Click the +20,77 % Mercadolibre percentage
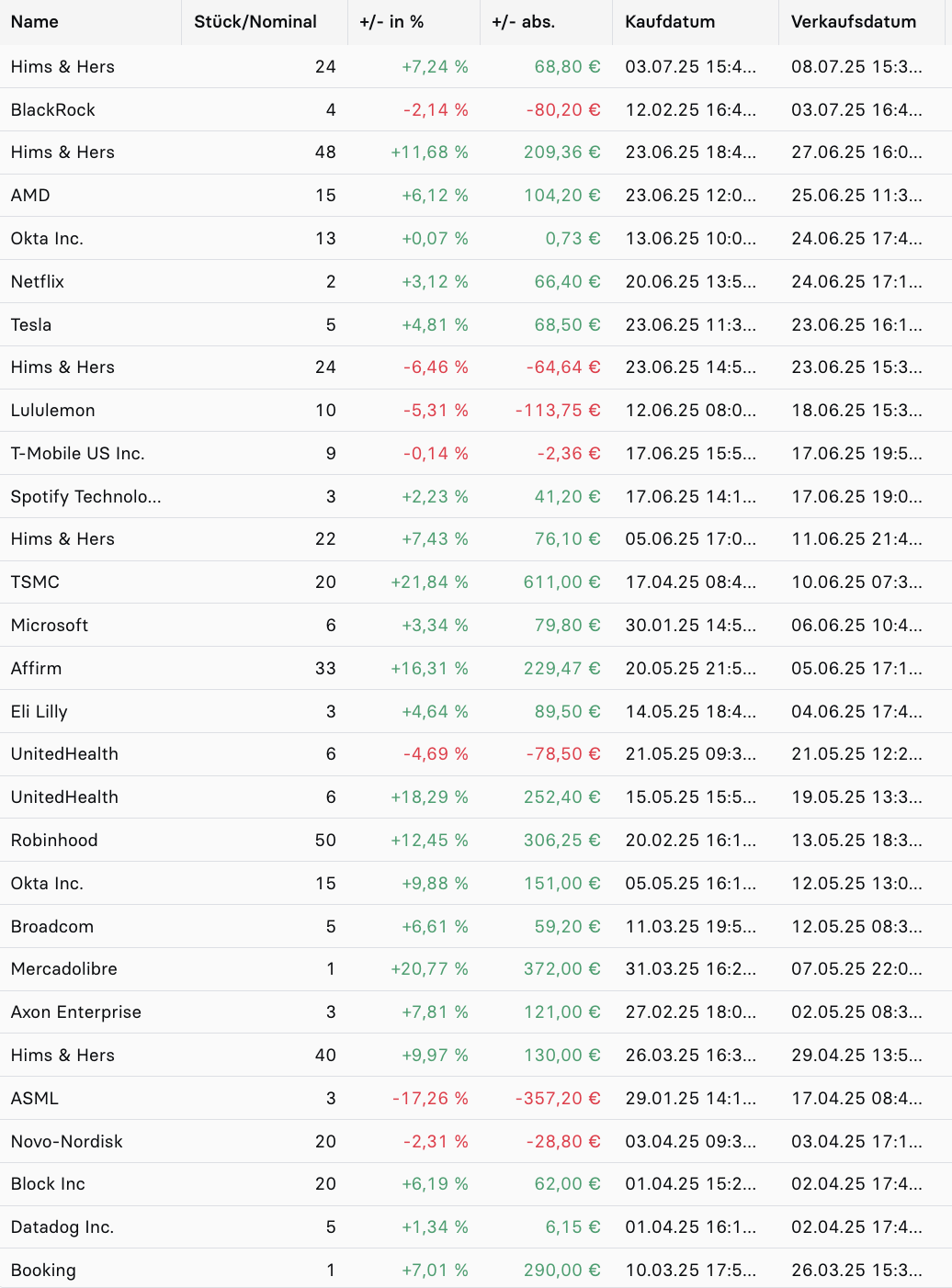Image resolution: width=952 pixels, height=1288 pixels. click(x=429, y=969)
